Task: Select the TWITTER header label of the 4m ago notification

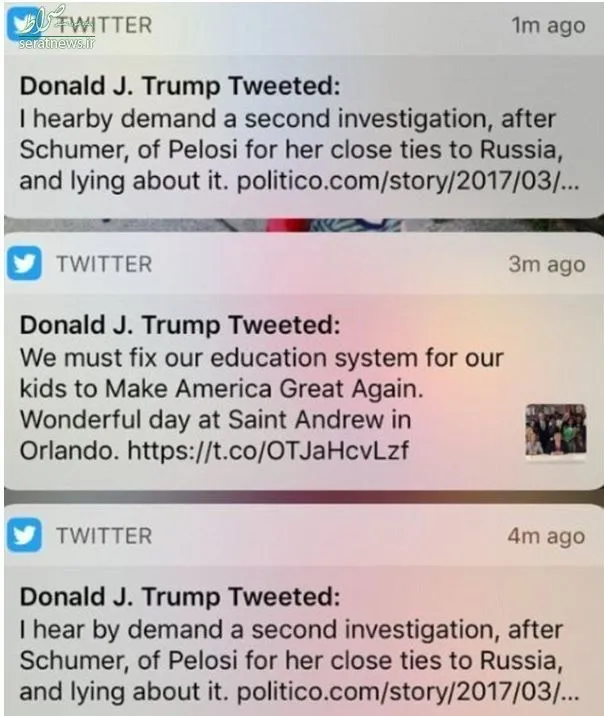Action: pyautogui.click(x=104, y=536)
